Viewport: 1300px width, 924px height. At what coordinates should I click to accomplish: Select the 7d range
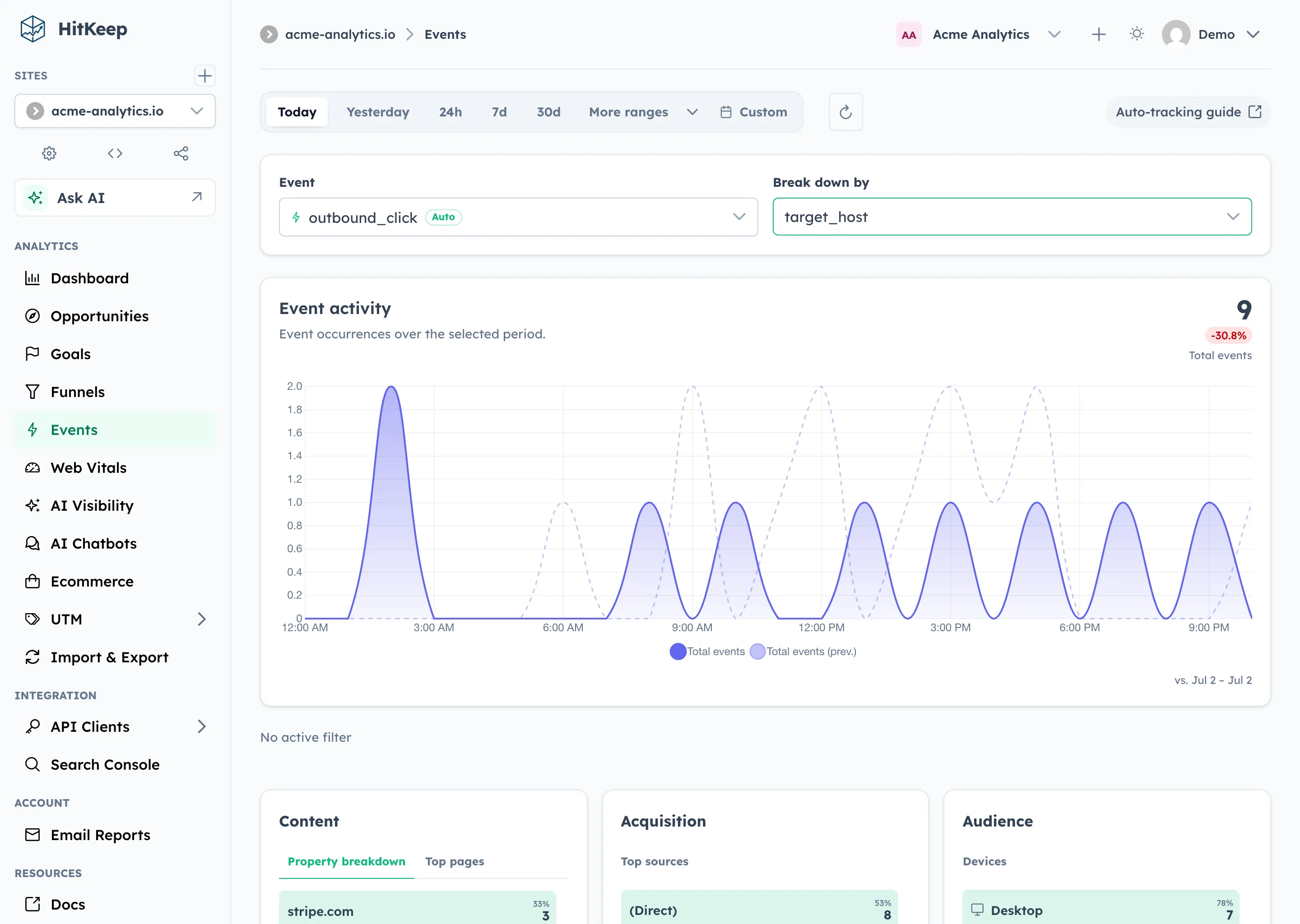point(499,112)
